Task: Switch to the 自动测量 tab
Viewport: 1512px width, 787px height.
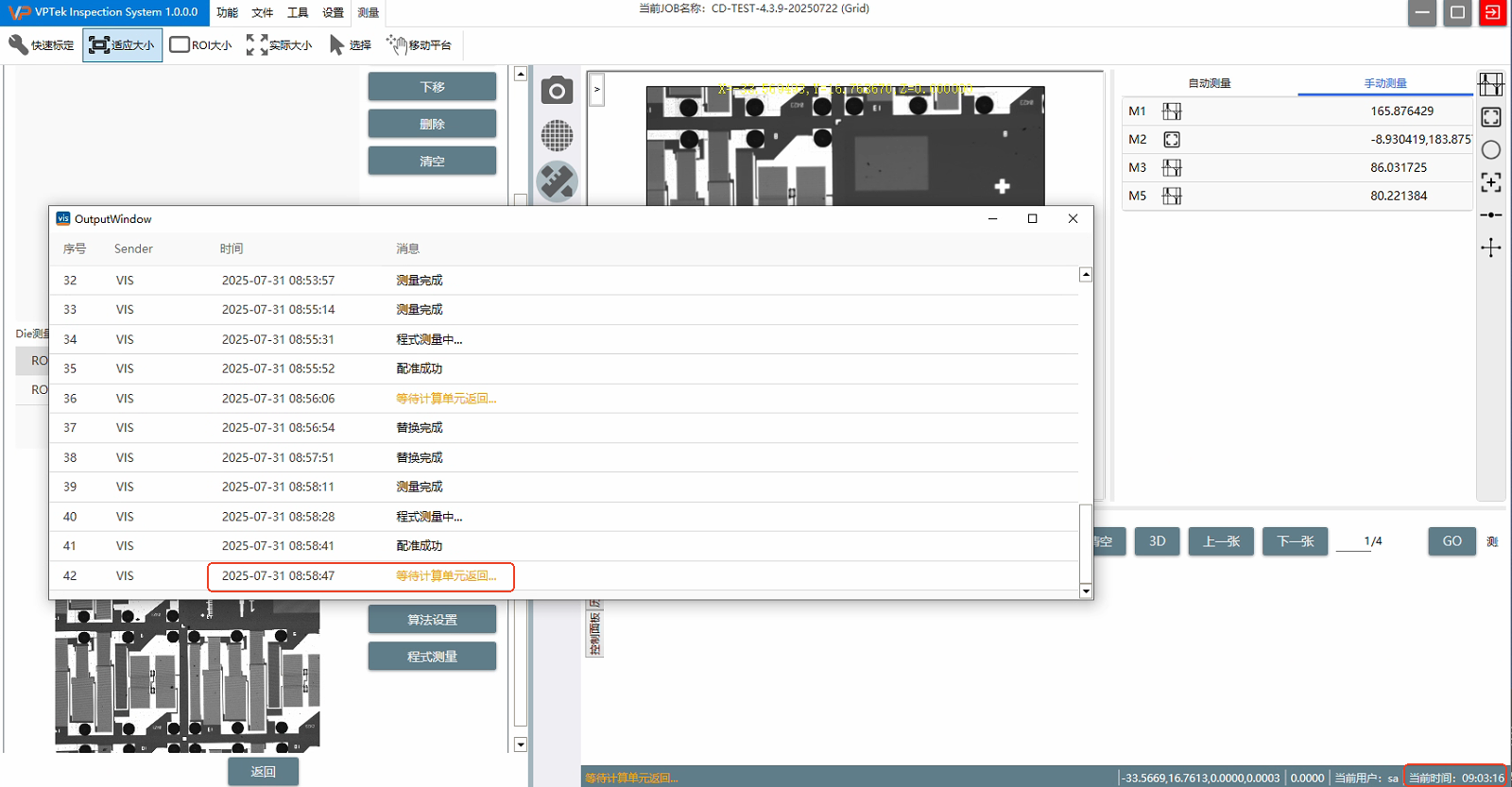Action: (x=1209, y=83)
